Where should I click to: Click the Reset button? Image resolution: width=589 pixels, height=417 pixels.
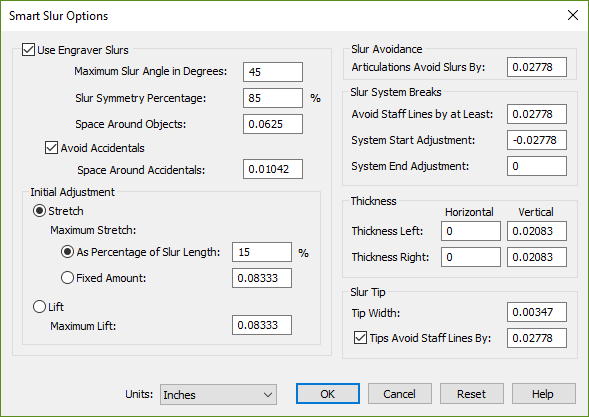[471, 394]
